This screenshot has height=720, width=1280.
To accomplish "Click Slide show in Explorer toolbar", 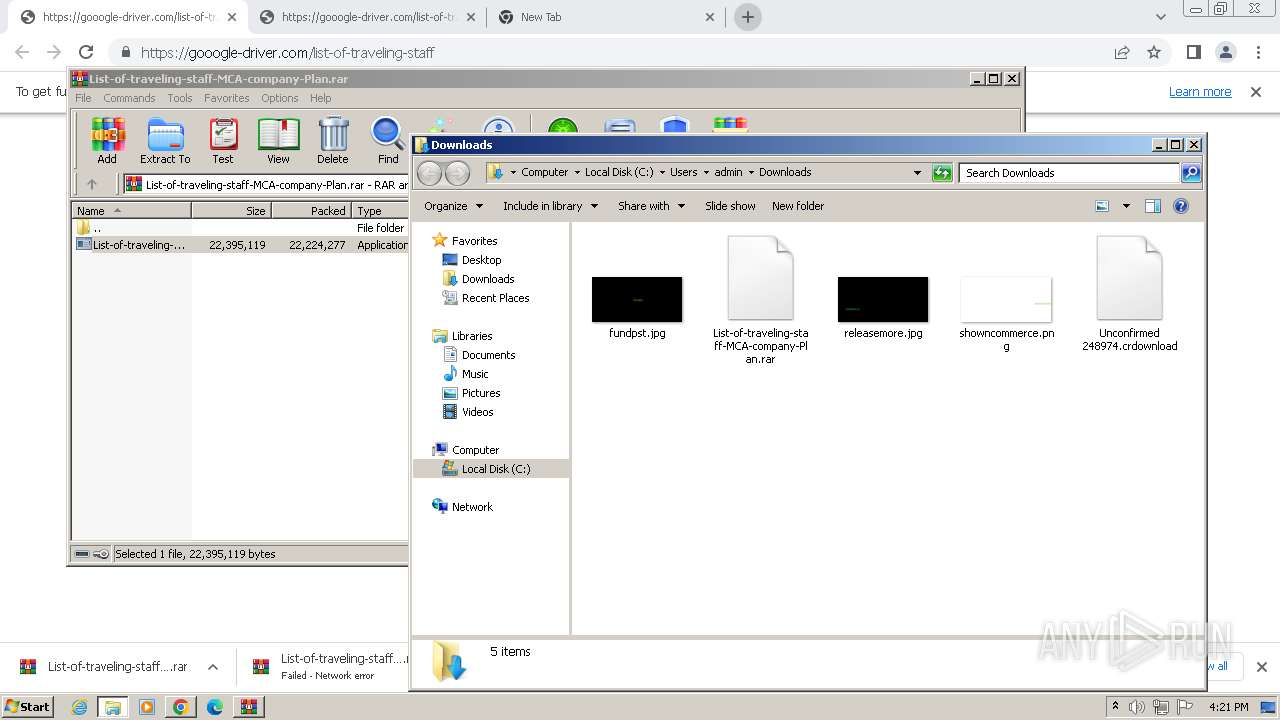I will (x=730, y=206).
